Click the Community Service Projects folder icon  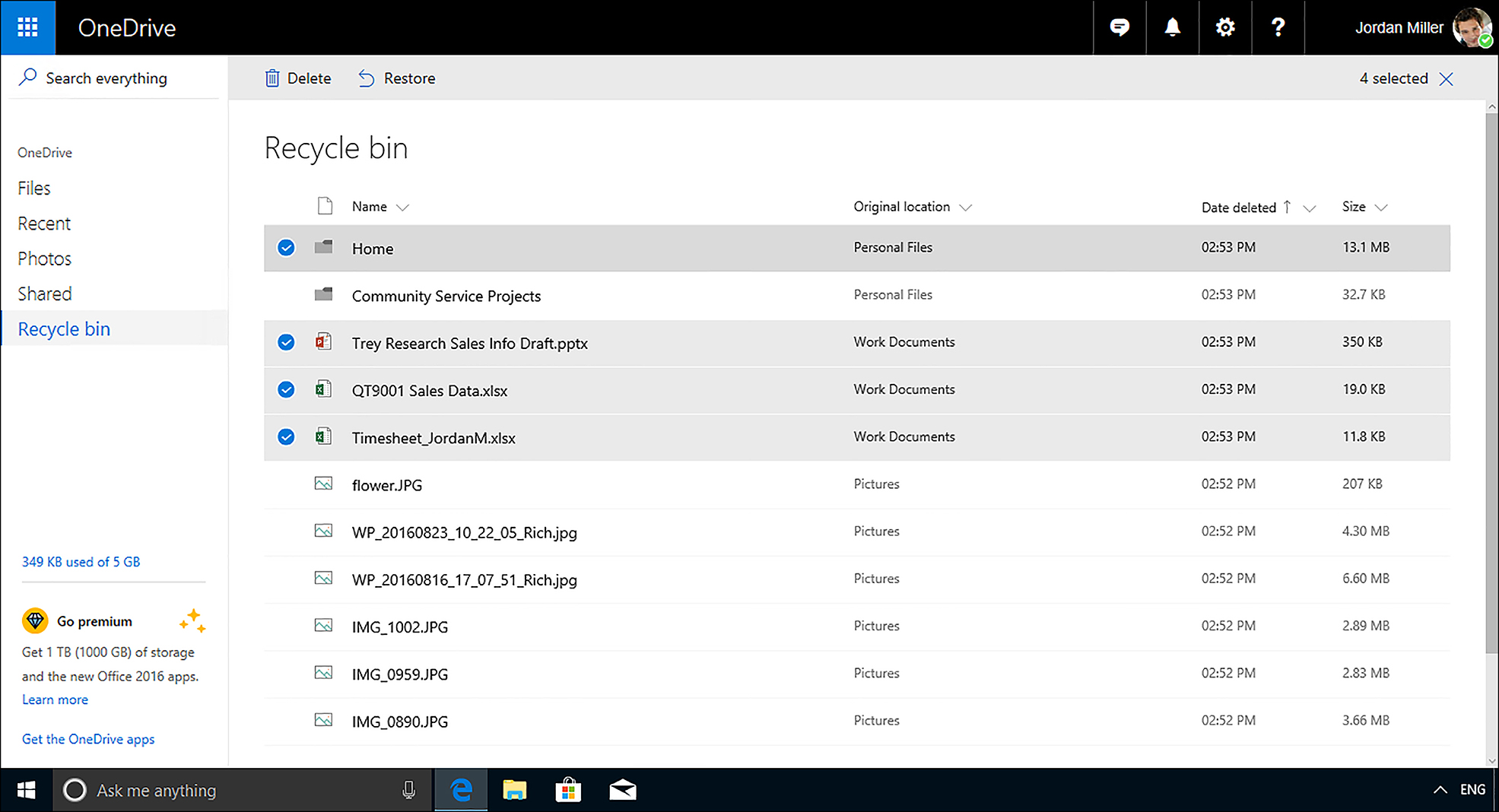point(324,294)
